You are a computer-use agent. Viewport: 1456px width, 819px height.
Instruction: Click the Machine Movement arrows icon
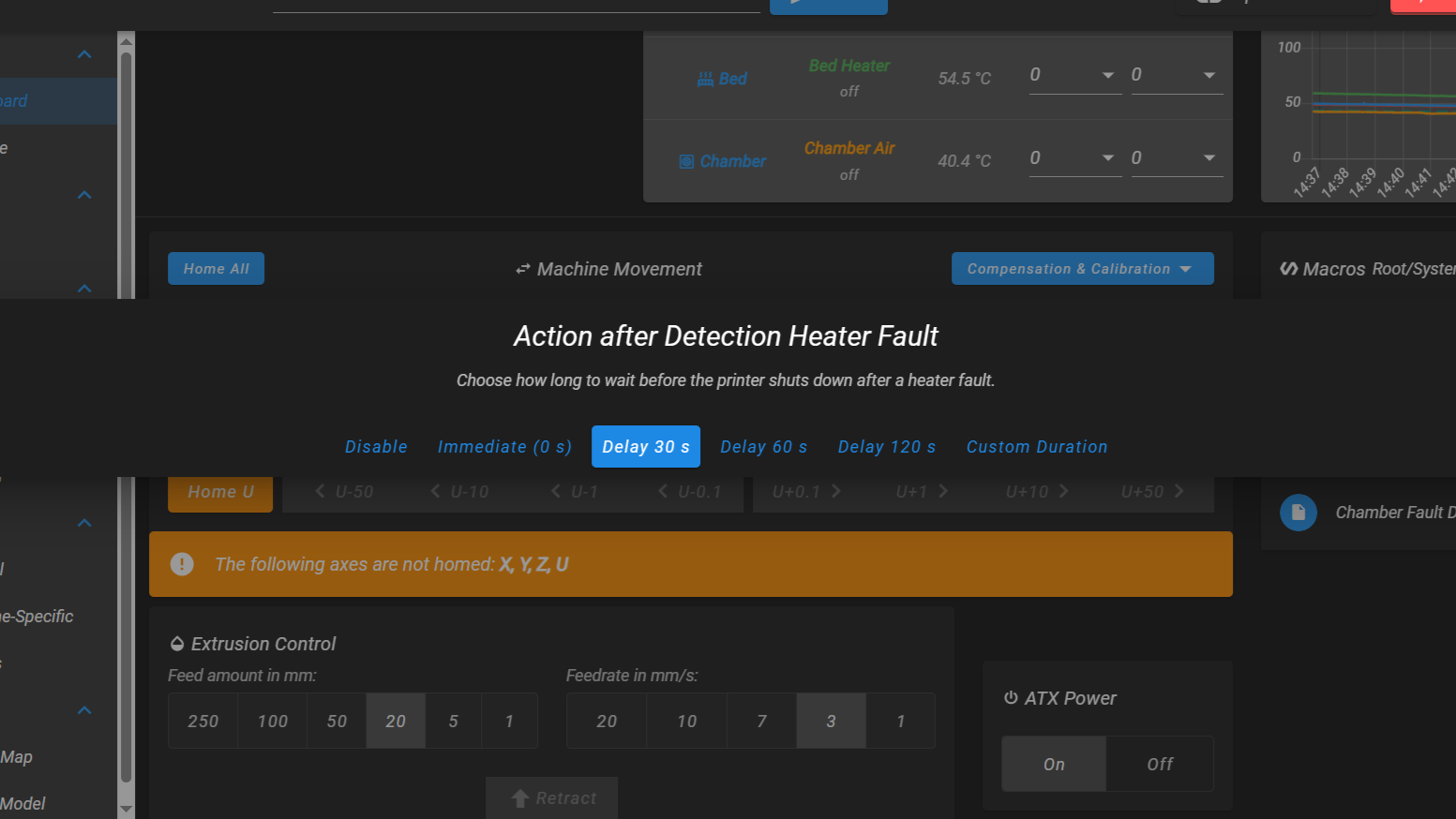[x=523, y=269]
